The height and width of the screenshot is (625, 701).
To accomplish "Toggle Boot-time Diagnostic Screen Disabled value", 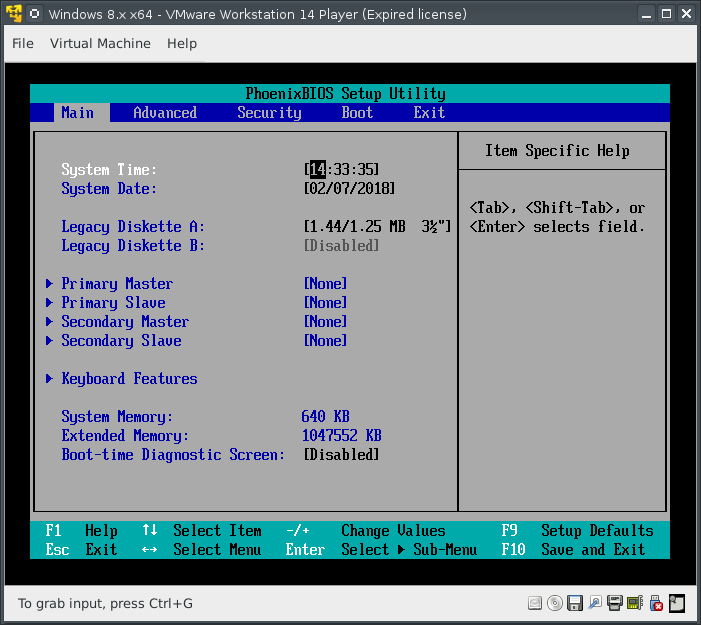I will pyautogui.click(x=342, y=455).
